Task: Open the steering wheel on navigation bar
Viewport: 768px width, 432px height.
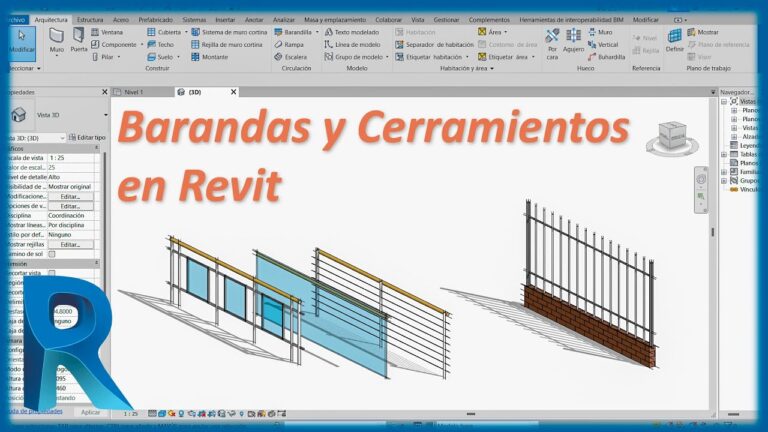Action: [701, 179]
